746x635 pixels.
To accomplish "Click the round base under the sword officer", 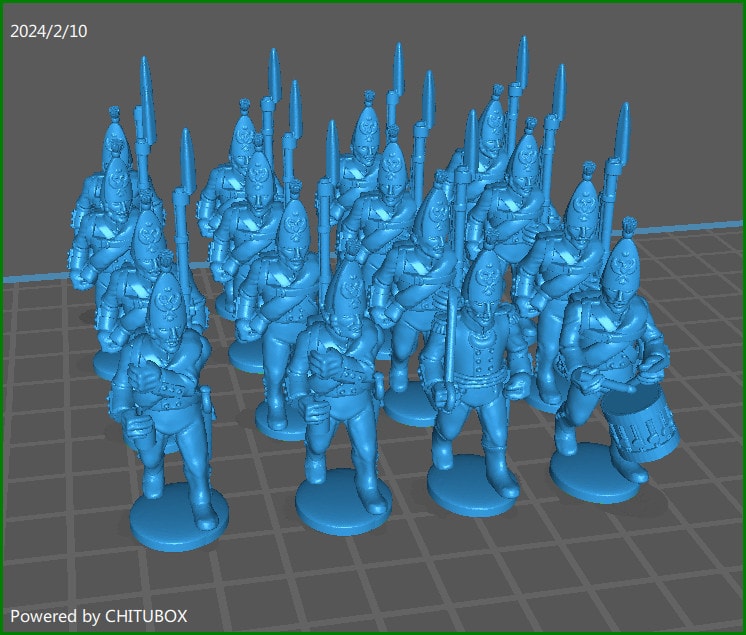I will pos(470,490).
